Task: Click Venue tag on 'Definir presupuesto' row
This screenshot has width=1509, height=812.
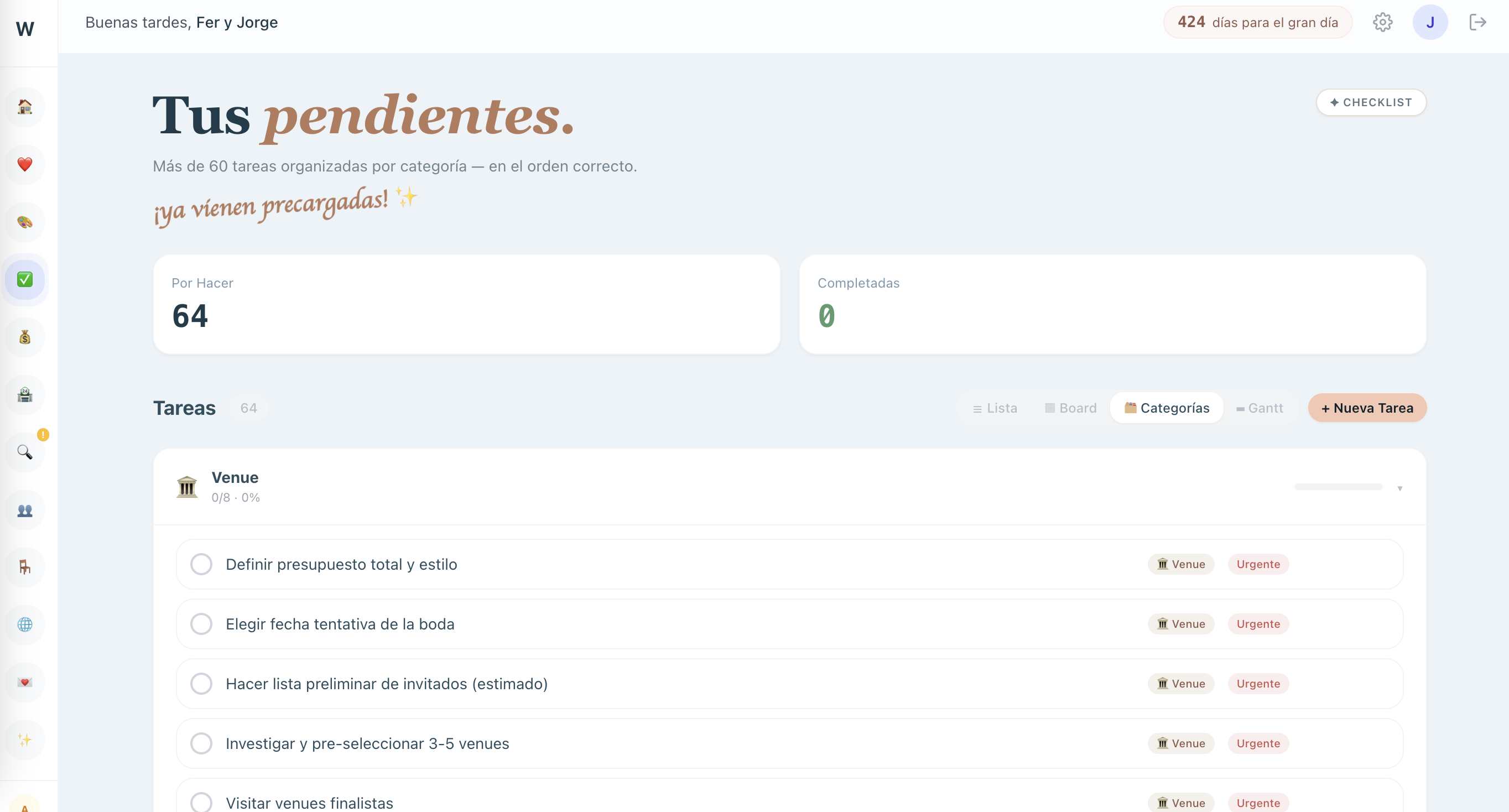Action: (x=1180, y=564)
